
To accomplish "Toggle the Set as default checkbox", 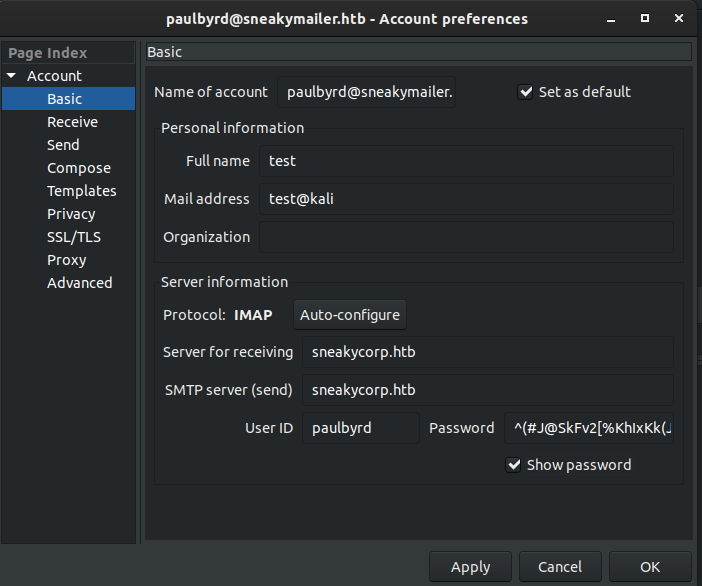I will coord(525,92).
